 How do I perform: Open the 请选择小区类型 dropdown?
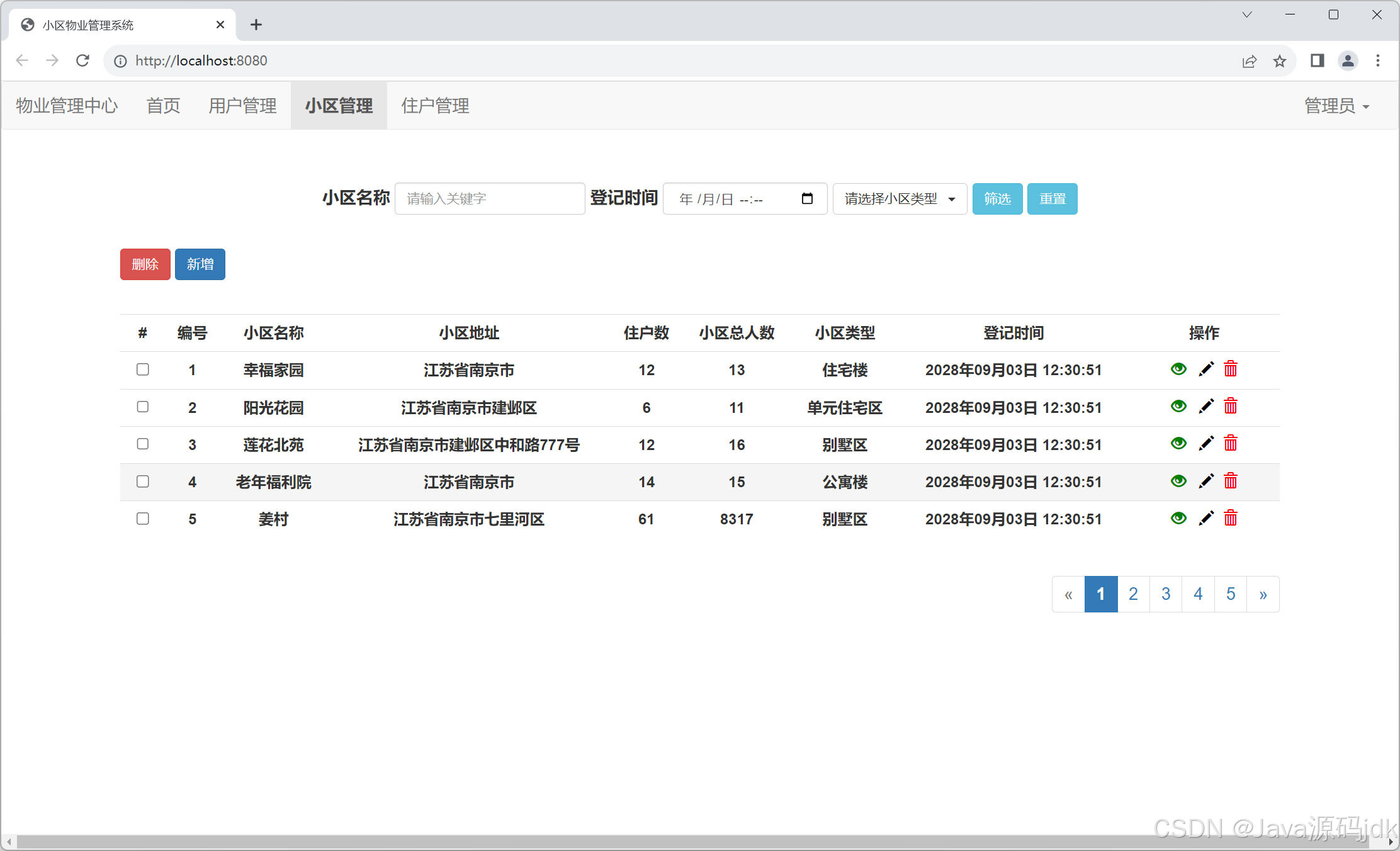tap(900, 198)
